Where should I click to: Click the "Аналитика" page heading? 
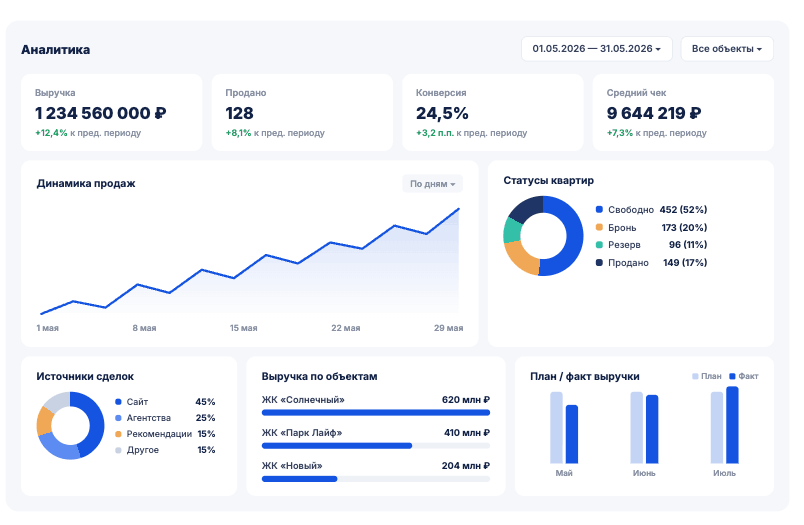coord(55,50)
